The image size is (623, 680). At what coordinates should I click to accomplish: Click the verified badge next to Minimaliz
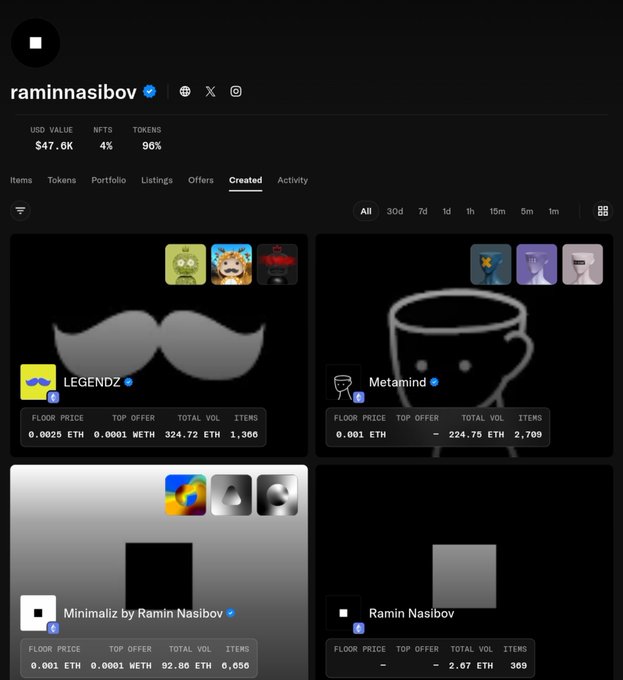(x=231, y=613)
